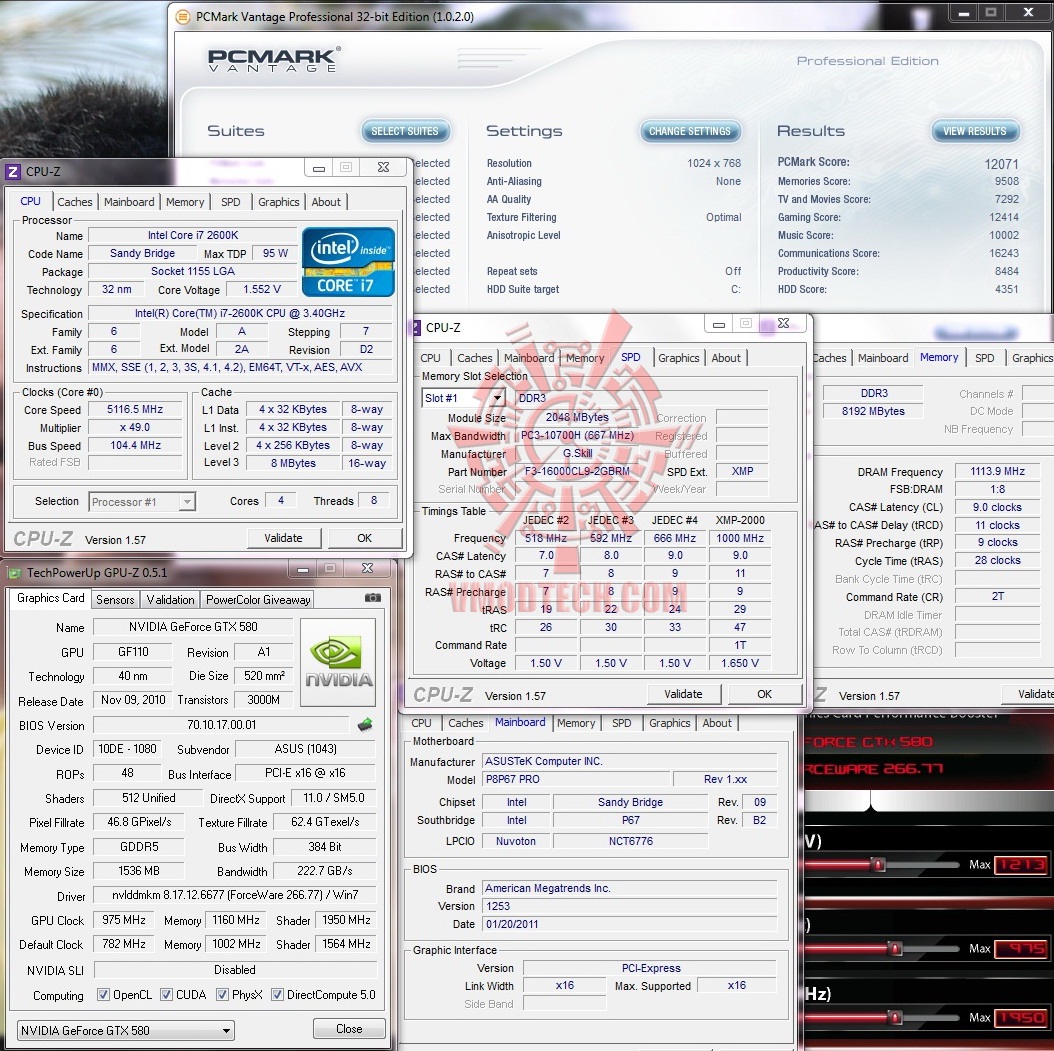Click the PCMark Vantage logo

(274, 60)
